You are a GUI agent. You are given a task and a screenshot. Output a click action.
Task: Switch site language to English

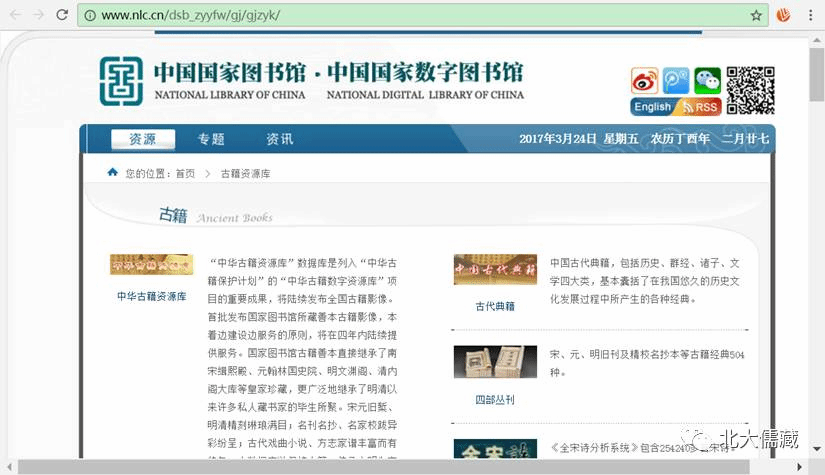pos(652,107)
